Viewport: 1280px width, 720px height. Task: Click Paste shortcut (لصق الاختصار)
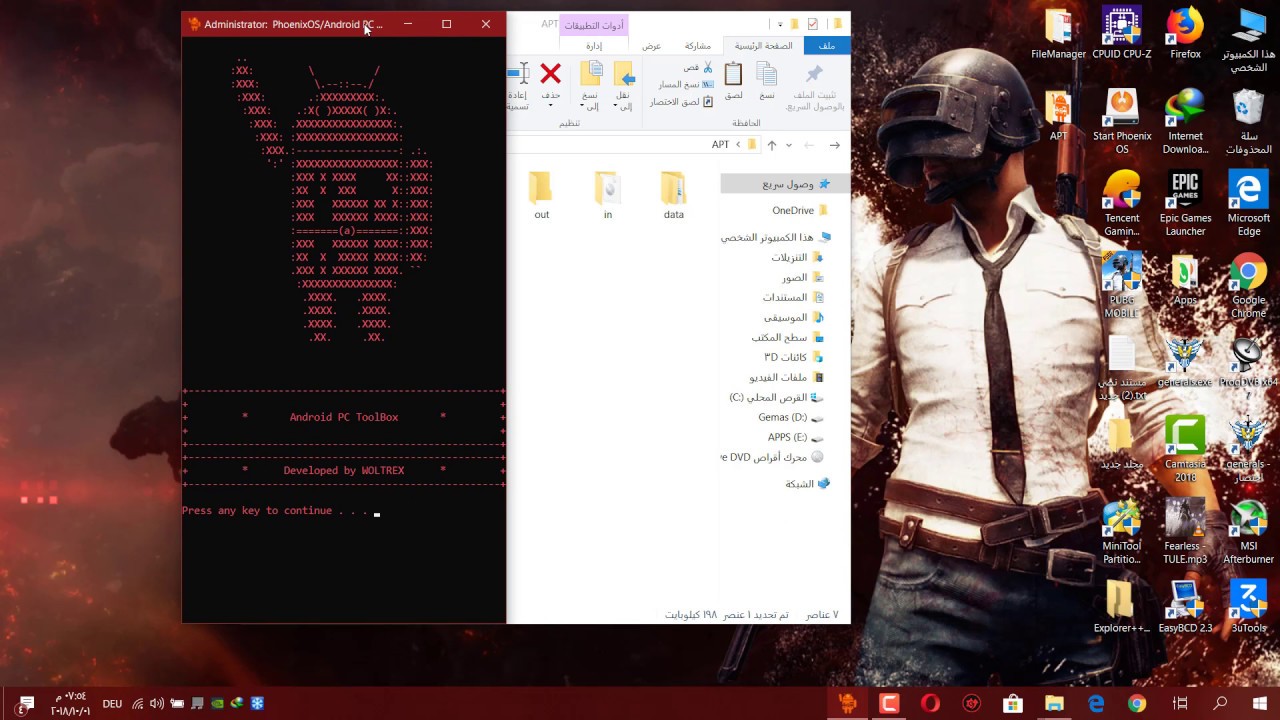coord(681,102)
